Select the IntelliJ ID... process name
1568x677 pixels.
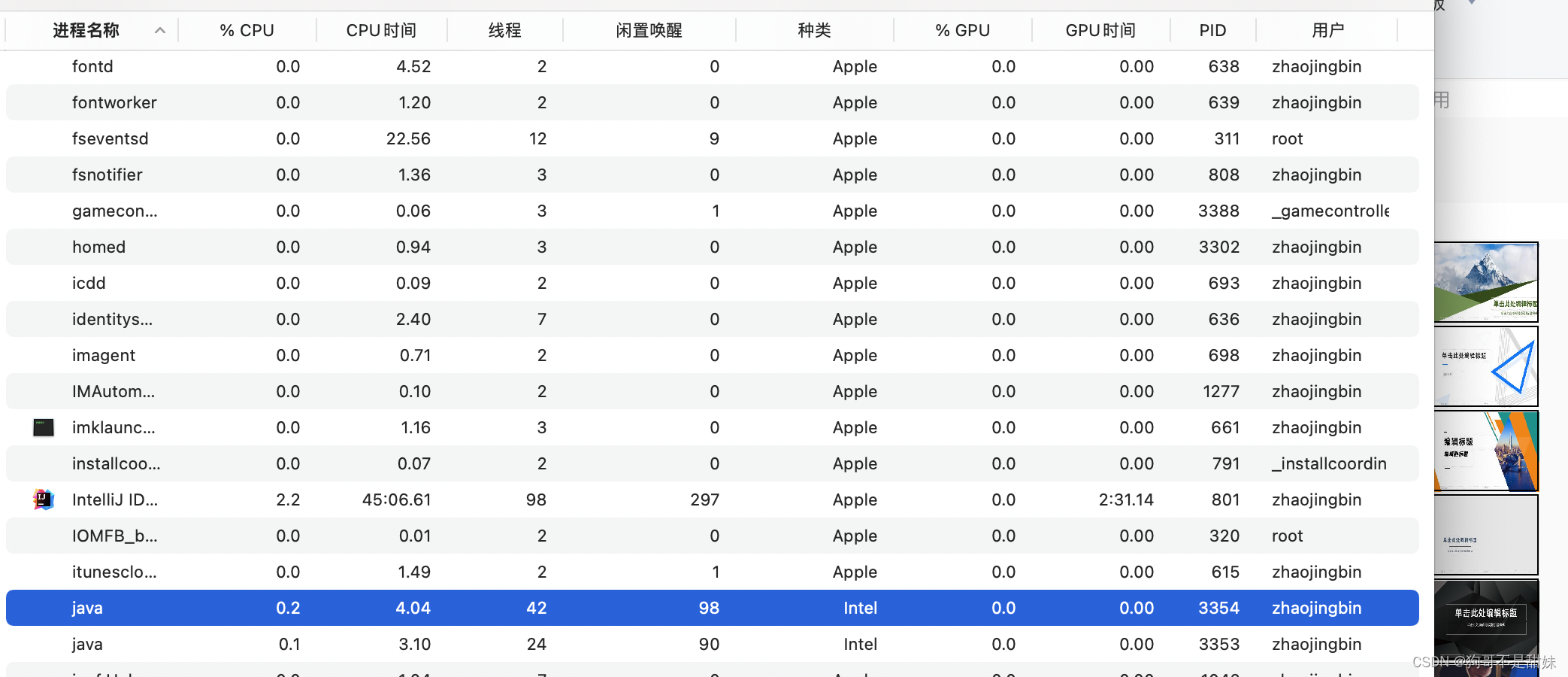tap(115, 499)
